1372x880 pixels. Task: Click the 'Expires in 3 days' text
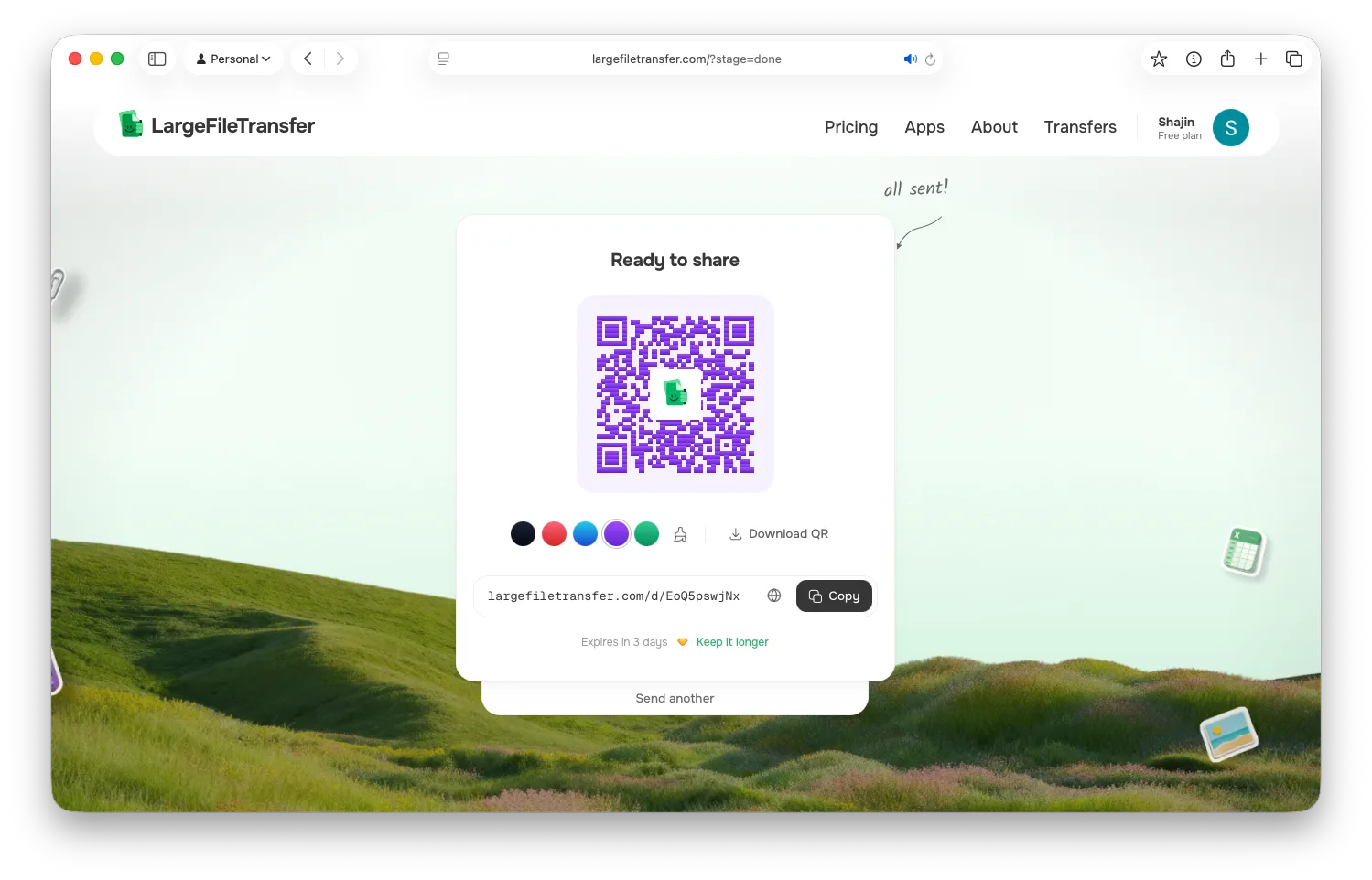(624, 642)
